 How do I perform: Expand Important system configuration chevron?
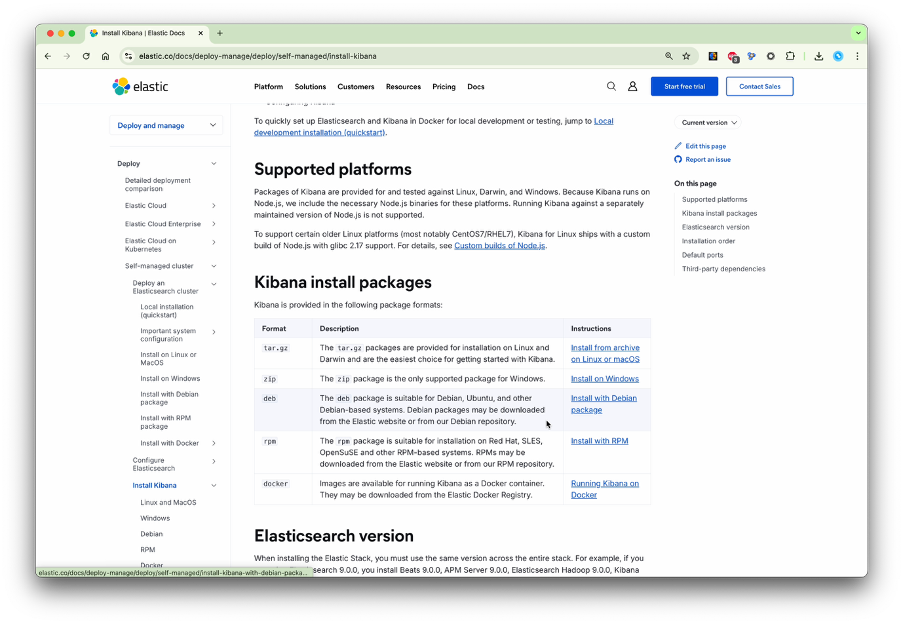click(214, 332)
